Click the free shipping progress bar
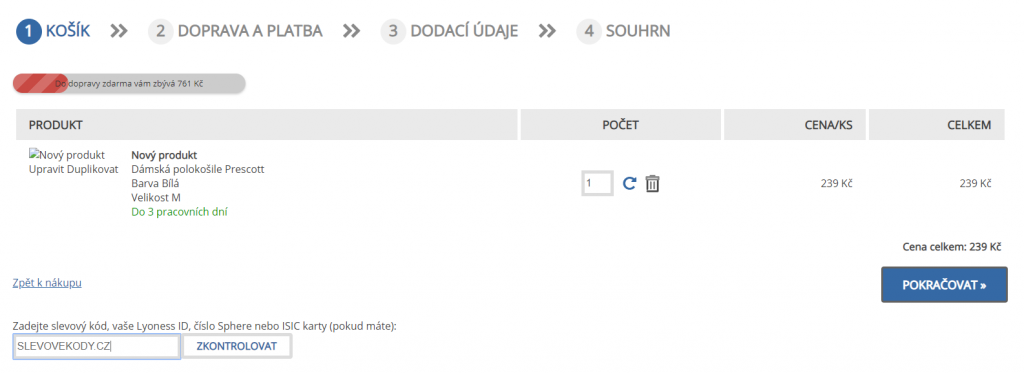This screenshot has height=373, width=1024. click(x=129, y=84)
